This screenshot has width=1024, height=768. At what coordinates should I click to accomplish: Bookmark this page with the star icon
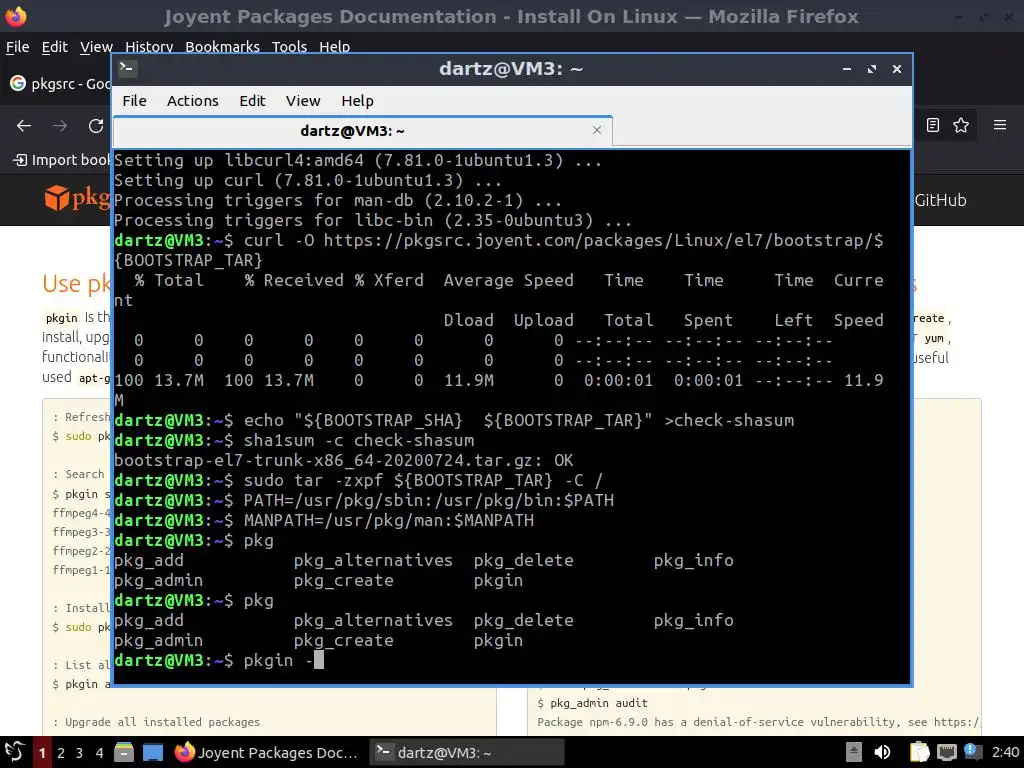961,125
